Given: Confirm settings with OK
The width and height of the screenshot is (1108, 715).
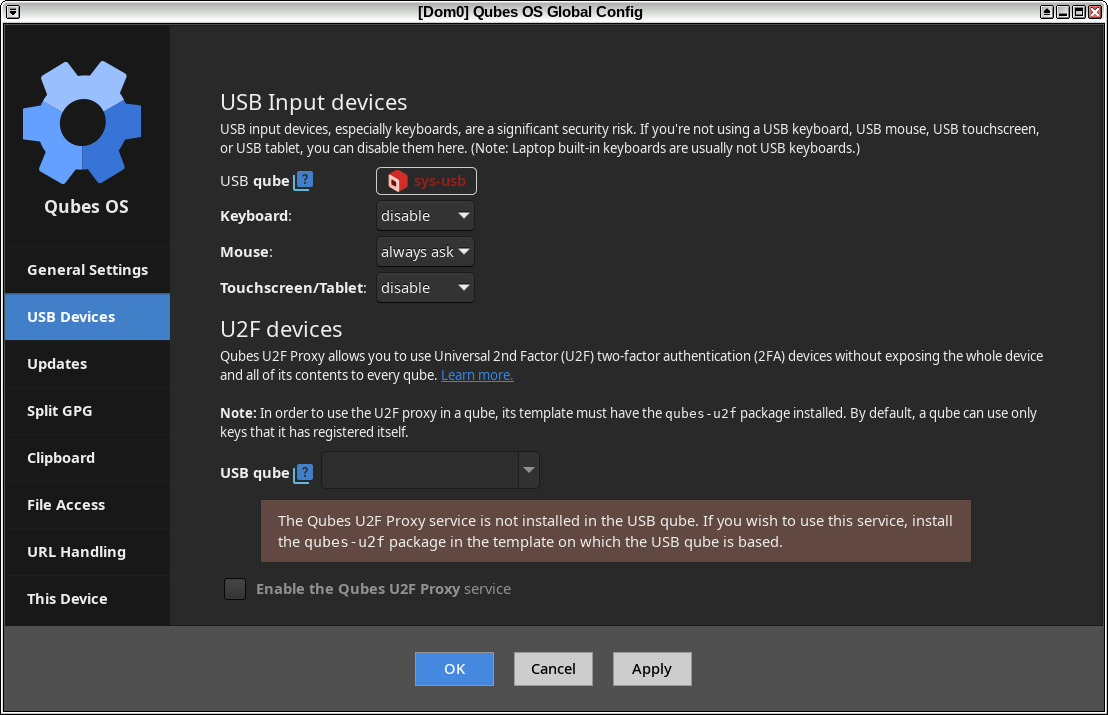Looking at the screenshot, I should pos(454,668).
